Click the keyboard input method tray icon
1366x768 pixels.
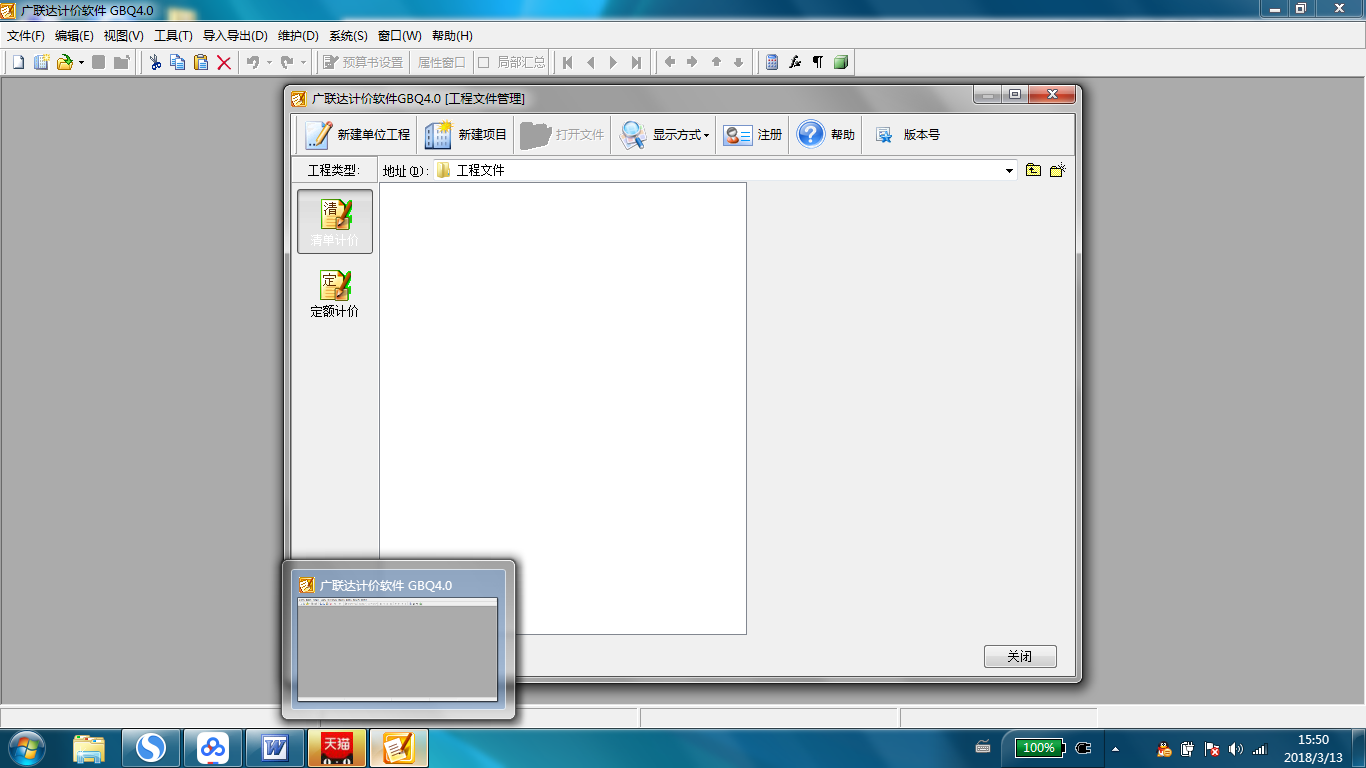pyautogui.click(x=983, y=747)
